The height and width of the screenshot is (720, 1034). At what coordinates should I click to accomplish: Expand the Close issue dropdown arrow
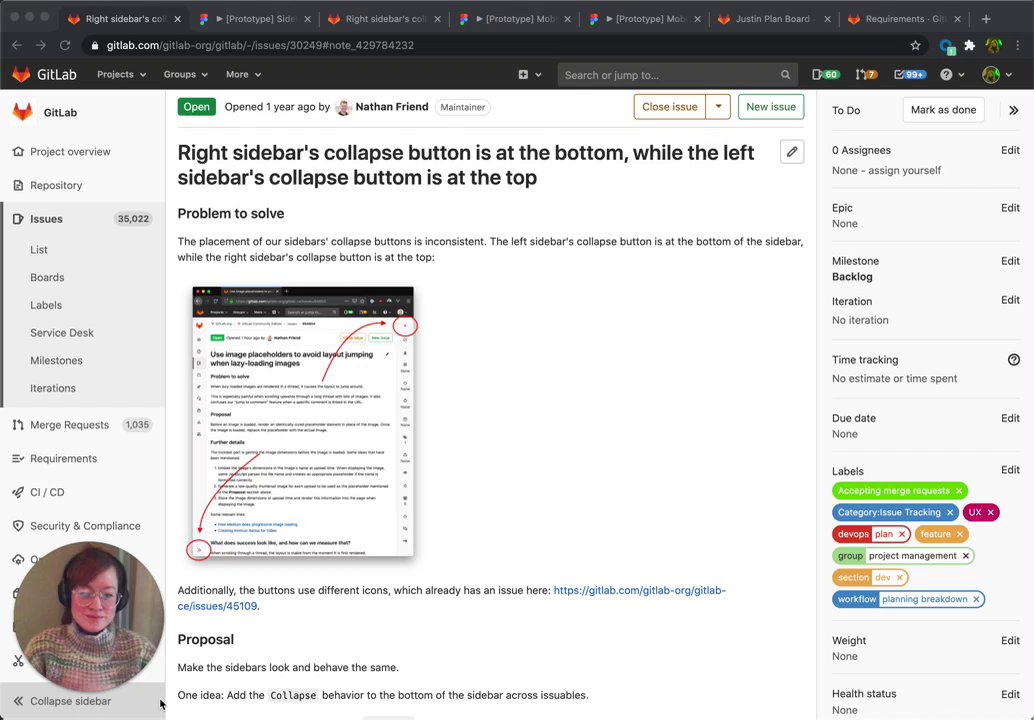pos(718,107)
